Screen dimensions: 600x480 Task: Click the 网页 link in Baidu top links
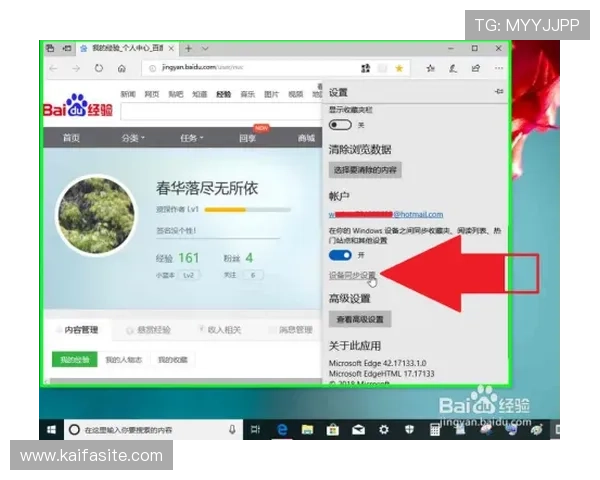(x=152, y=94)
